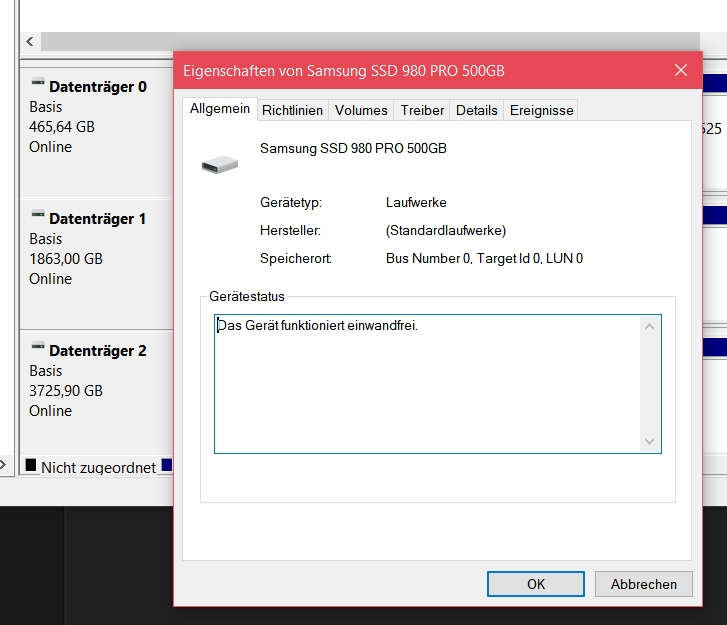Click the Hersteller label
This screenshot has height=625, width=727.
click(290, 230)
